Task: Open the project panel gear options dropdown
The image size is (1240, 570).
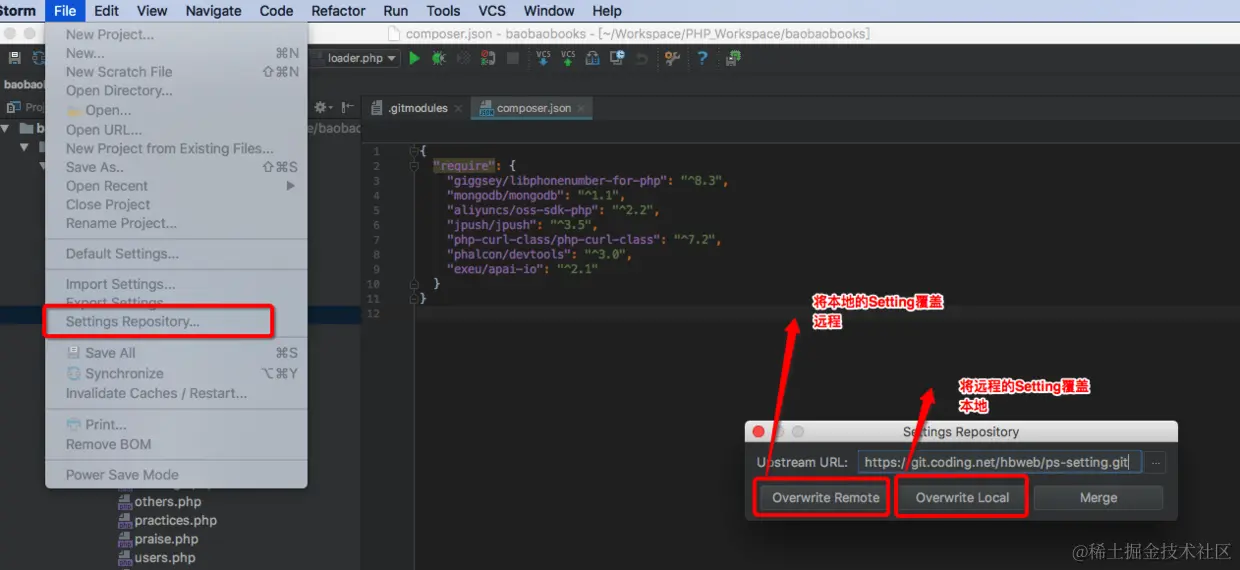Action: pos(323,107)
